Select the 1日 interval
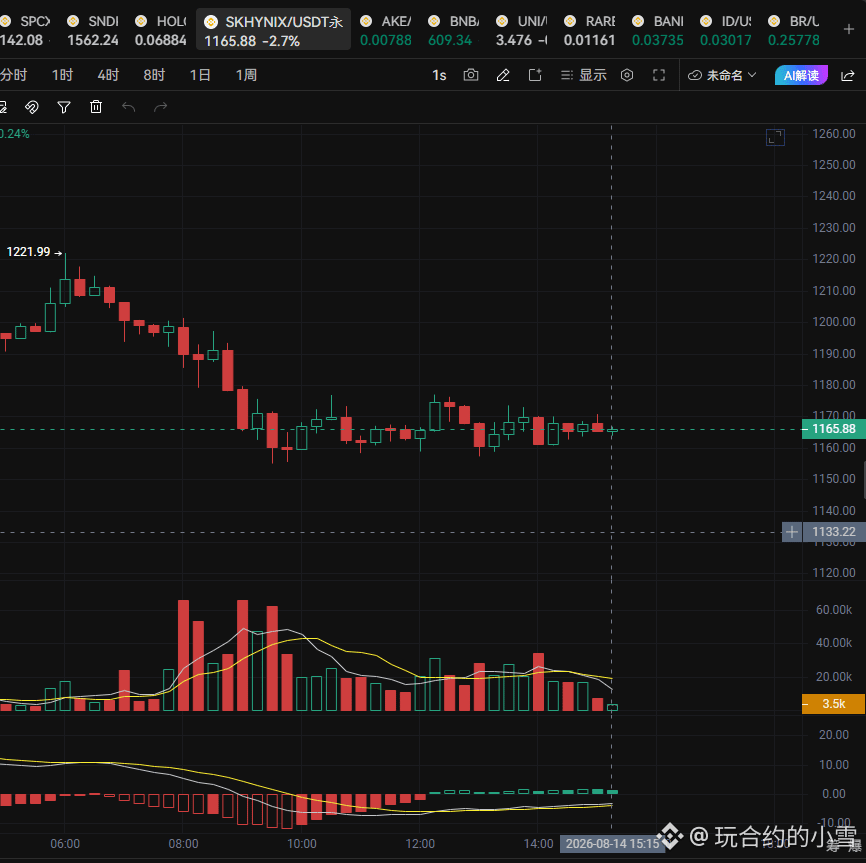 (200, 75)
